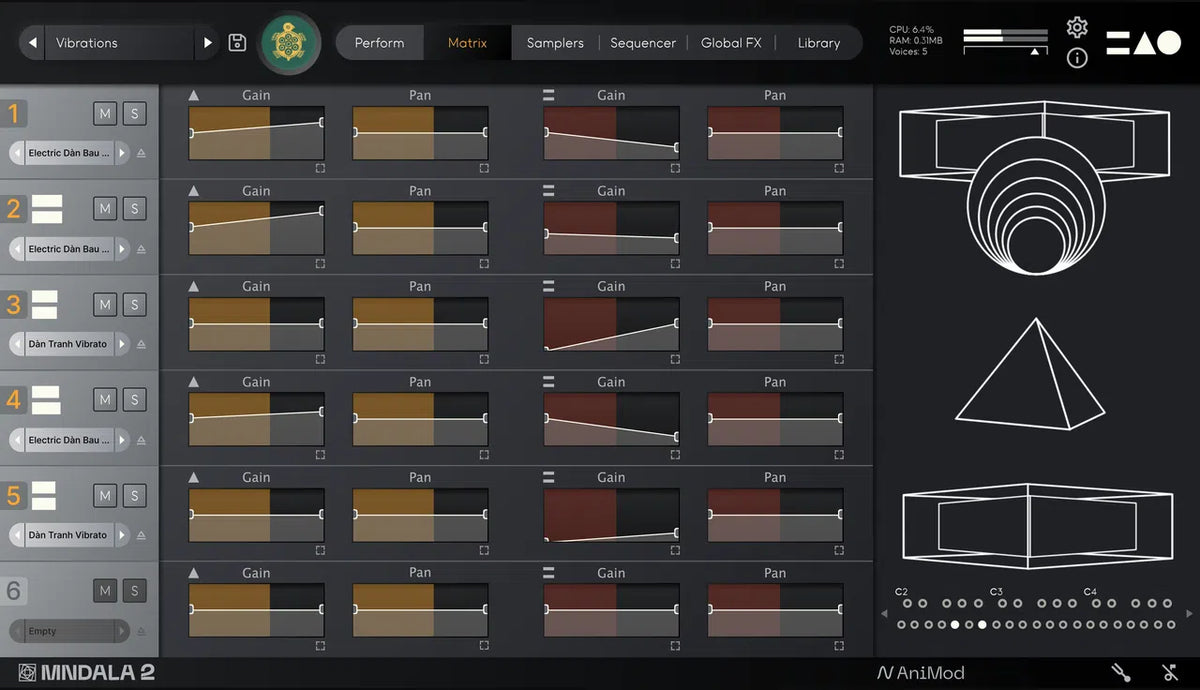The height and width of the screenshot is (690, 1200).
Task: Open the Vibrations preset name dropdown
Action: click(x=118, y=43)
